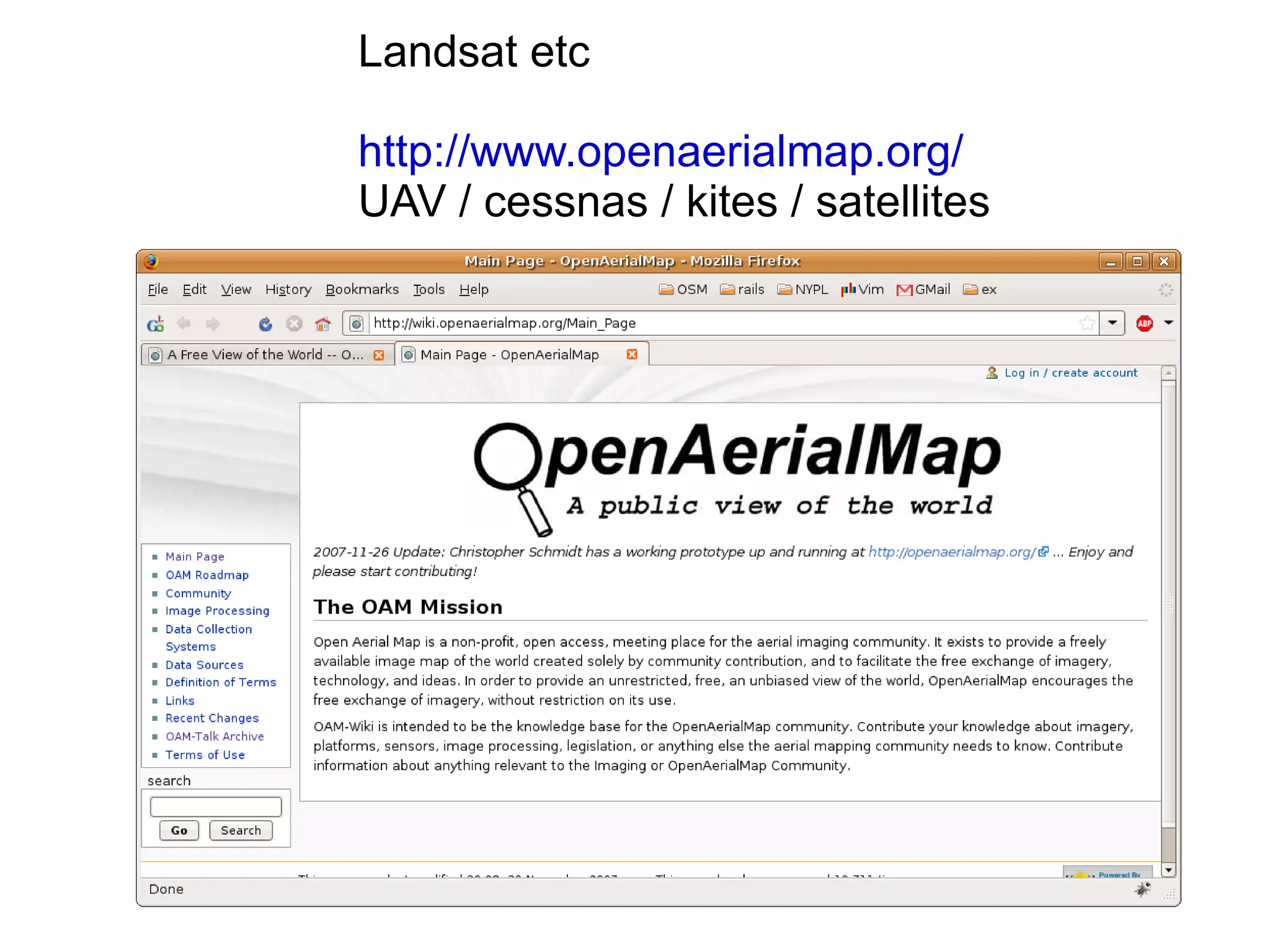This screenshot has height=952, width=1270.
Task: Close the 'A Free View of the World' tab
Action: click(x=379, y=355)
